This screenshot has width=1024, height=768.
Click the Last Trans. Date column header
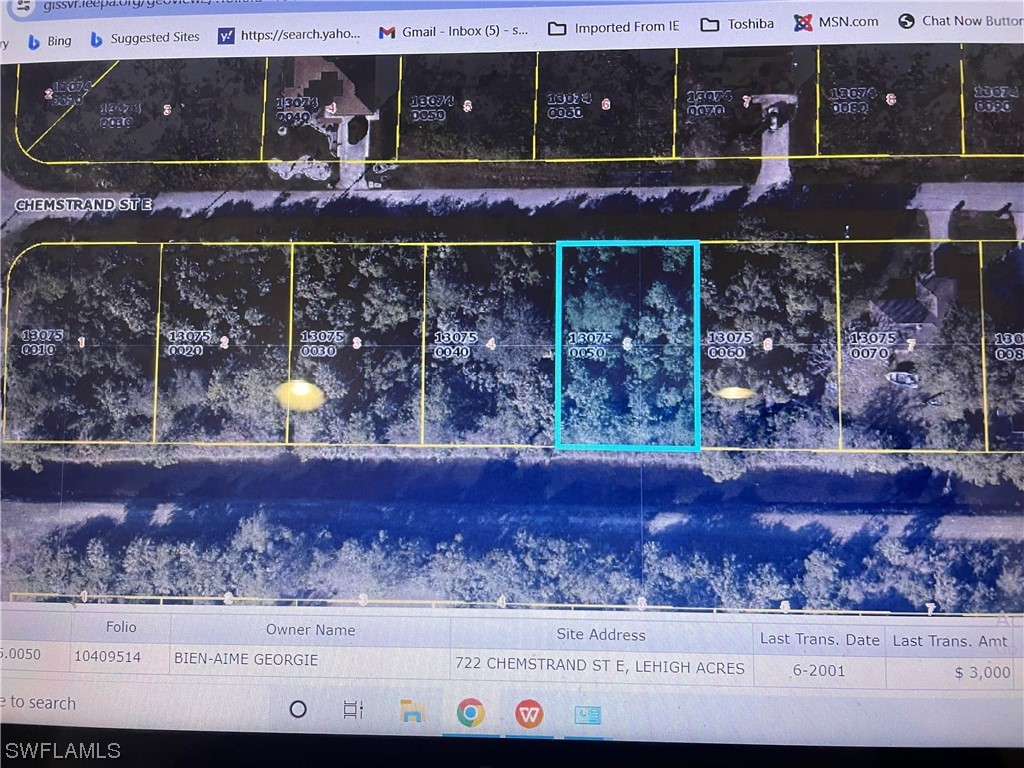click(819, 638)
